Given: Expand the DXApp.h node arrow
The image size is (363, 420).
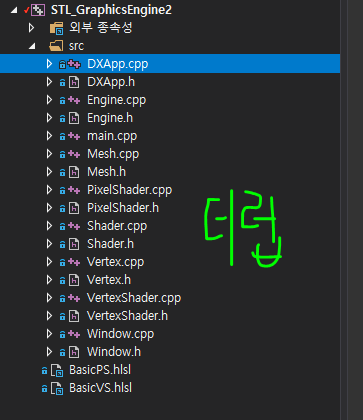Looking at the screenshot, I should pos(49,82).
